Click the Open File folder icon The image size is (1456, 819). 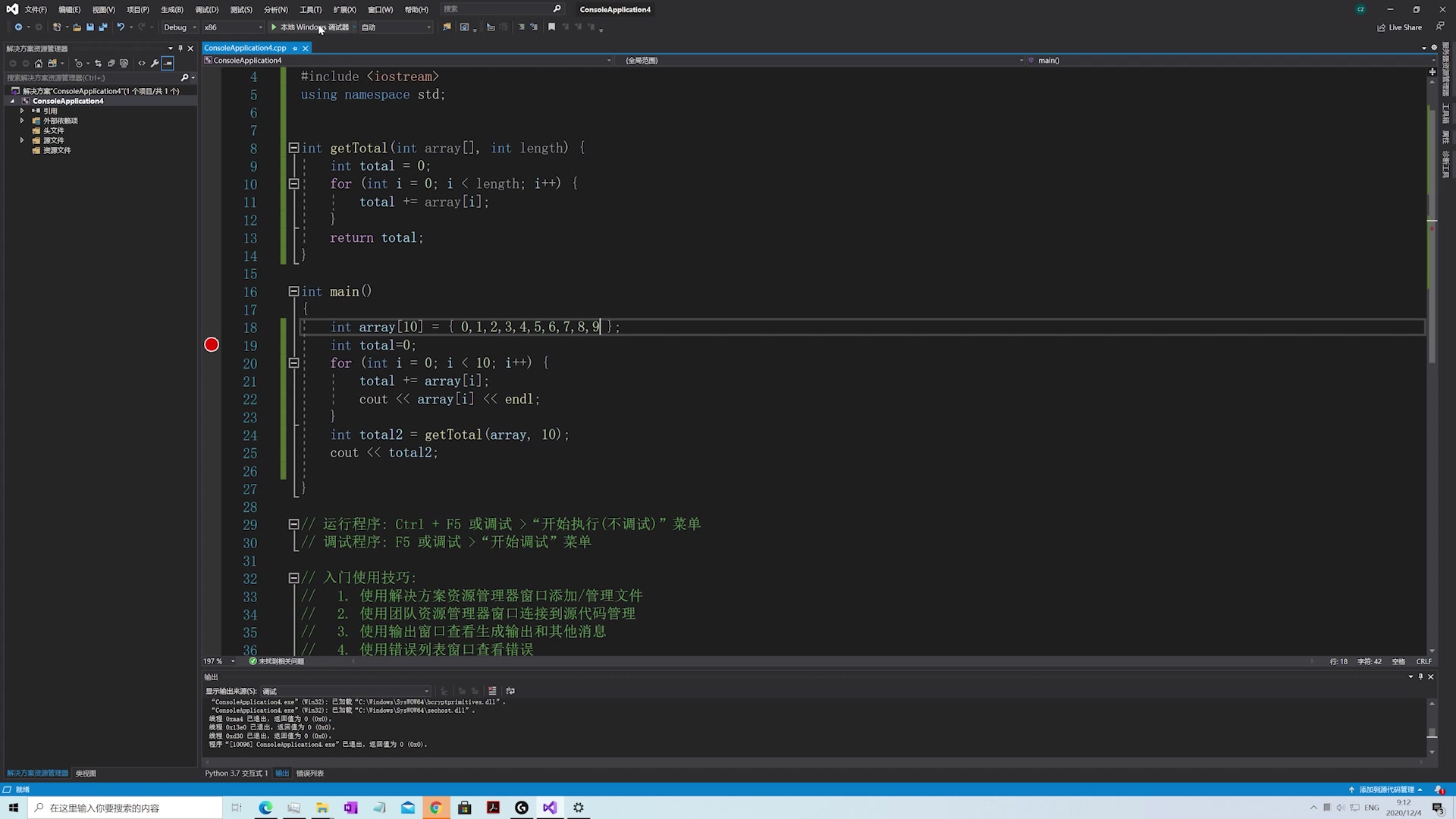coord(77,27)
